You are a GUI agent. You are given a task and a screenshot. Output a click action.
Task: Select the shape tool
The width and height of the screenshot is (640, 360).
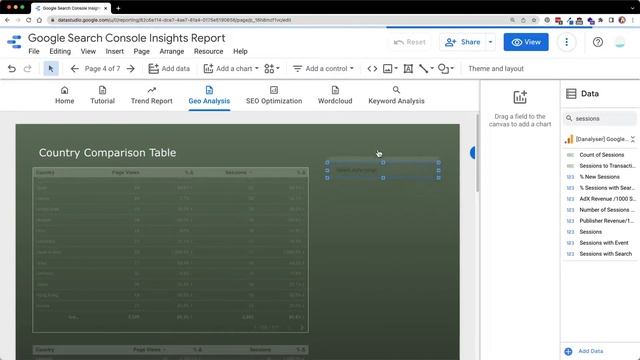443,69
